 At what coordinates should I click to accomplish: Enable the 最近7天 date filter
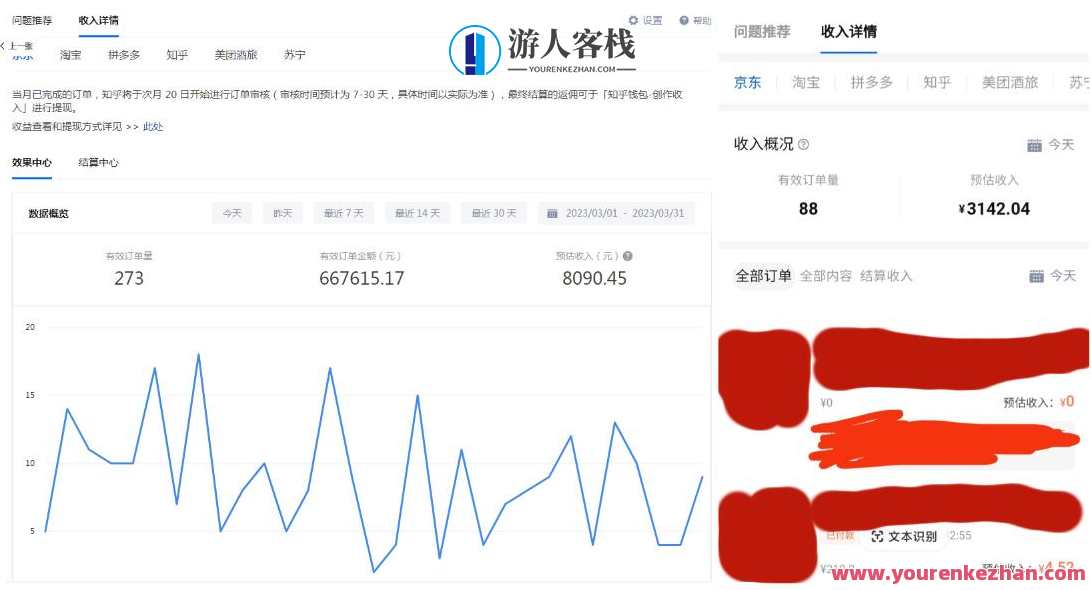pyautogui.click(x=345, y=212)
